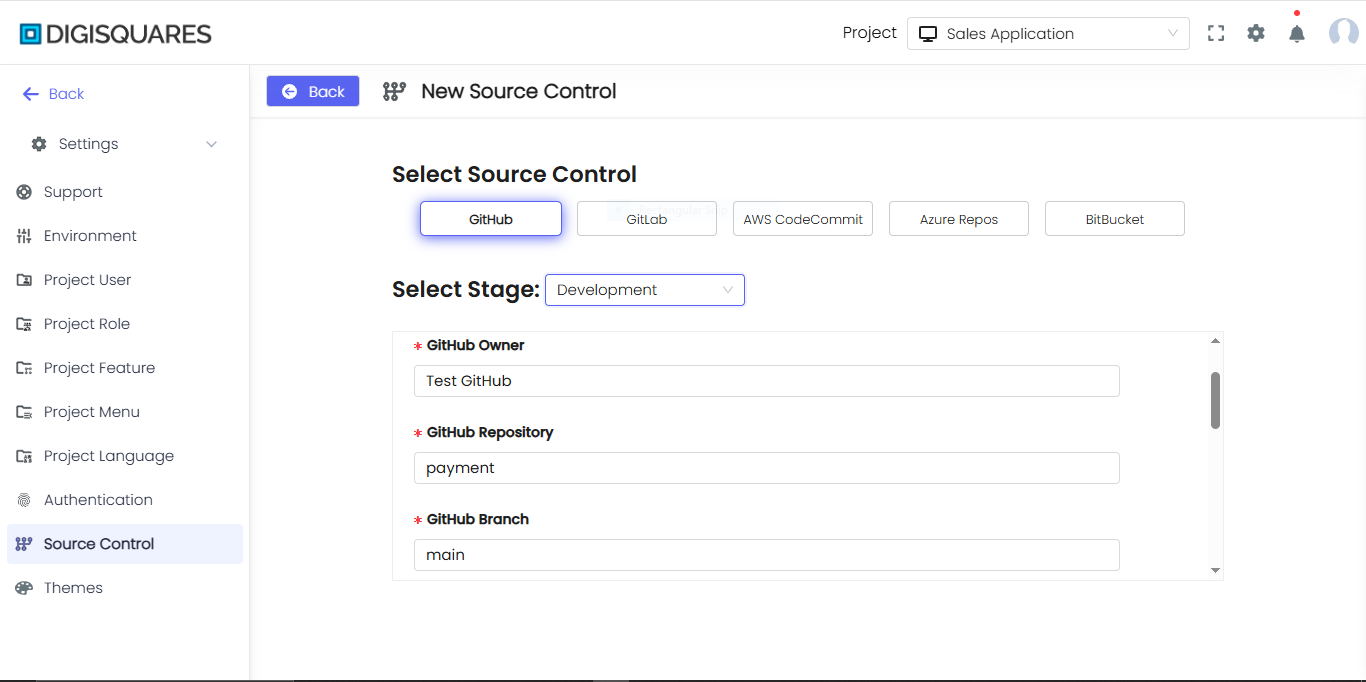Click the GitHub Repository input field
1366x682 pixels.
[x=767, y=468]
